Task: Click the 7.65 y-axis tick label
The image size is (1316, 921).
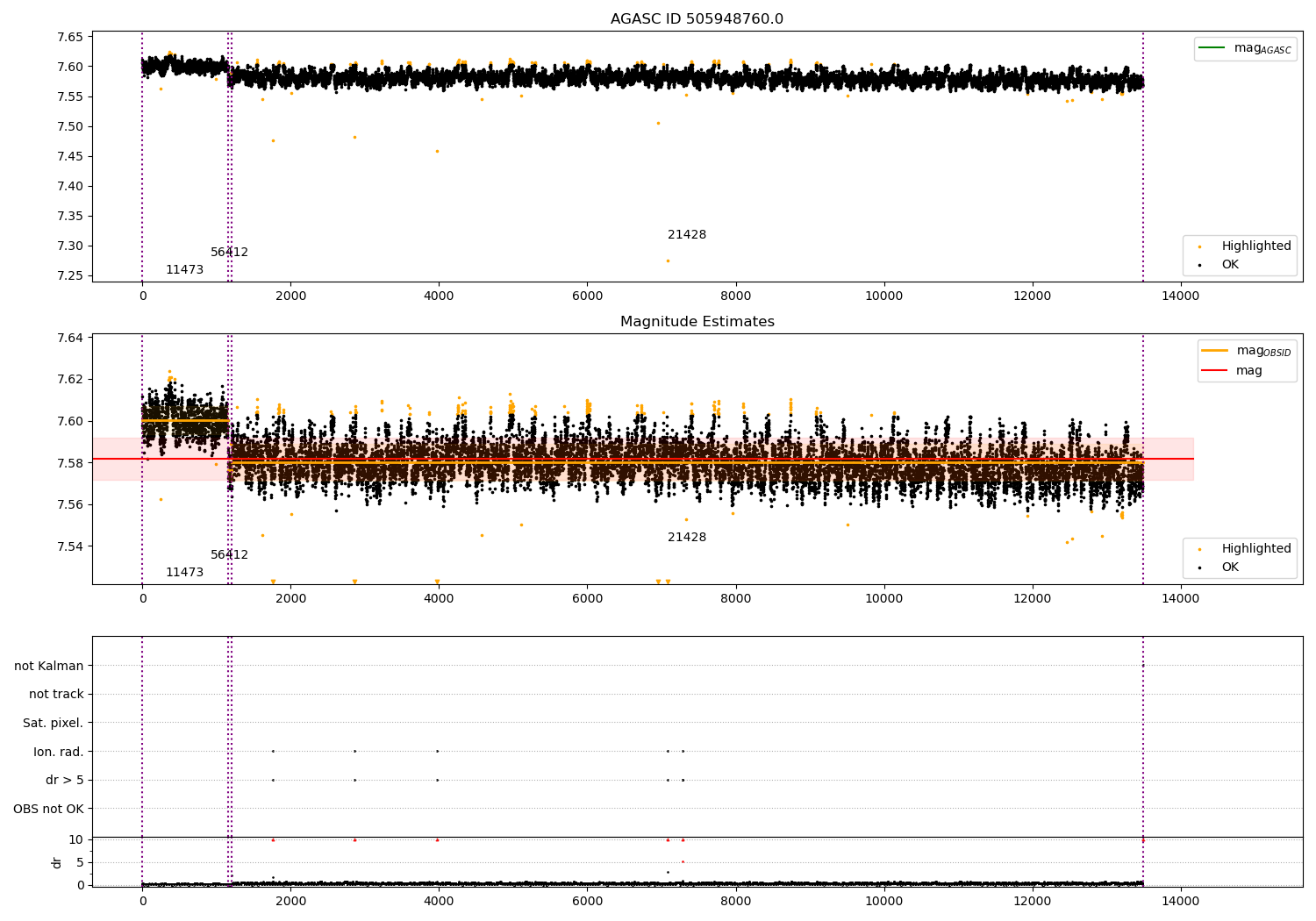Action: [71, 37]
